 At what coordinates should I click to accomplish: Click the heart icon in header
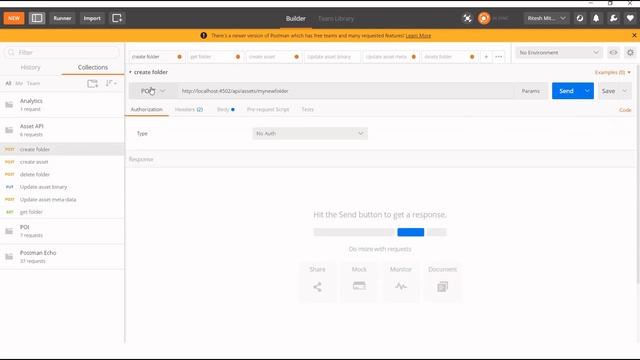click(x=630, y=18)
